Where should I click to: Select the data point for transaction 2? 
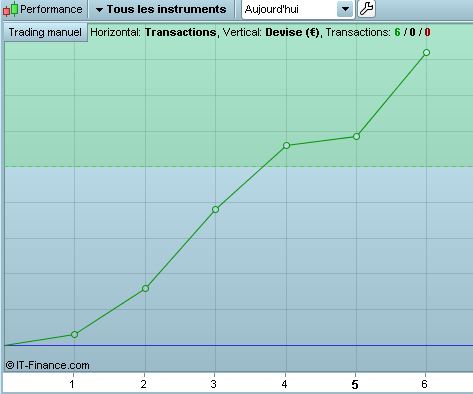pyautogui.click(x=145, y=288)
